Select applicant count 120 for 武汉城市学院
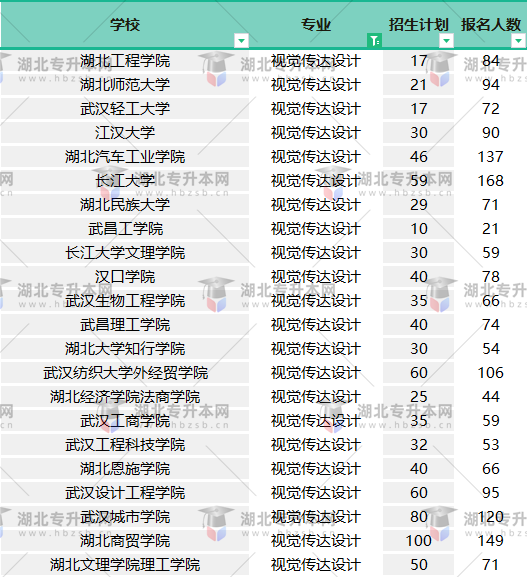The height and width of the screenshot is (577, 527). click(x=491, y=517)
